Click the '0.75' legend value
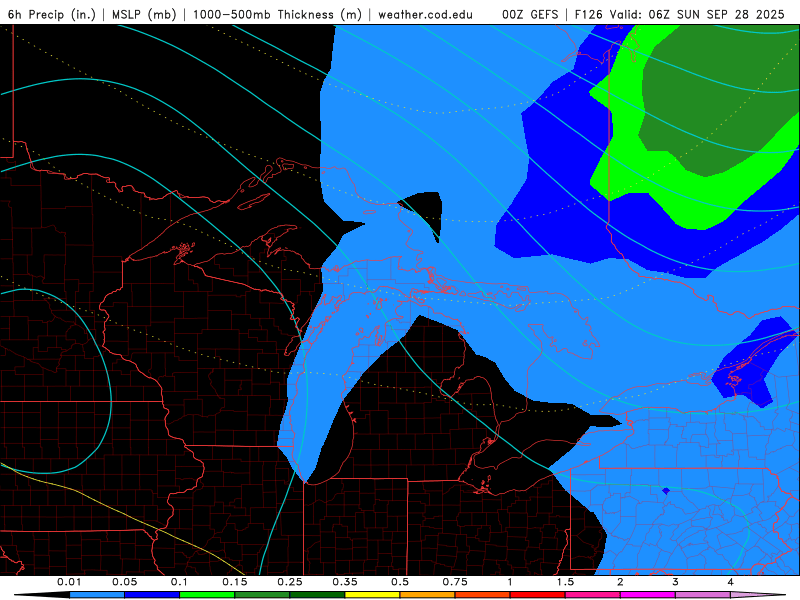Screen dimensions: 800x600 [x=455, y=582]
